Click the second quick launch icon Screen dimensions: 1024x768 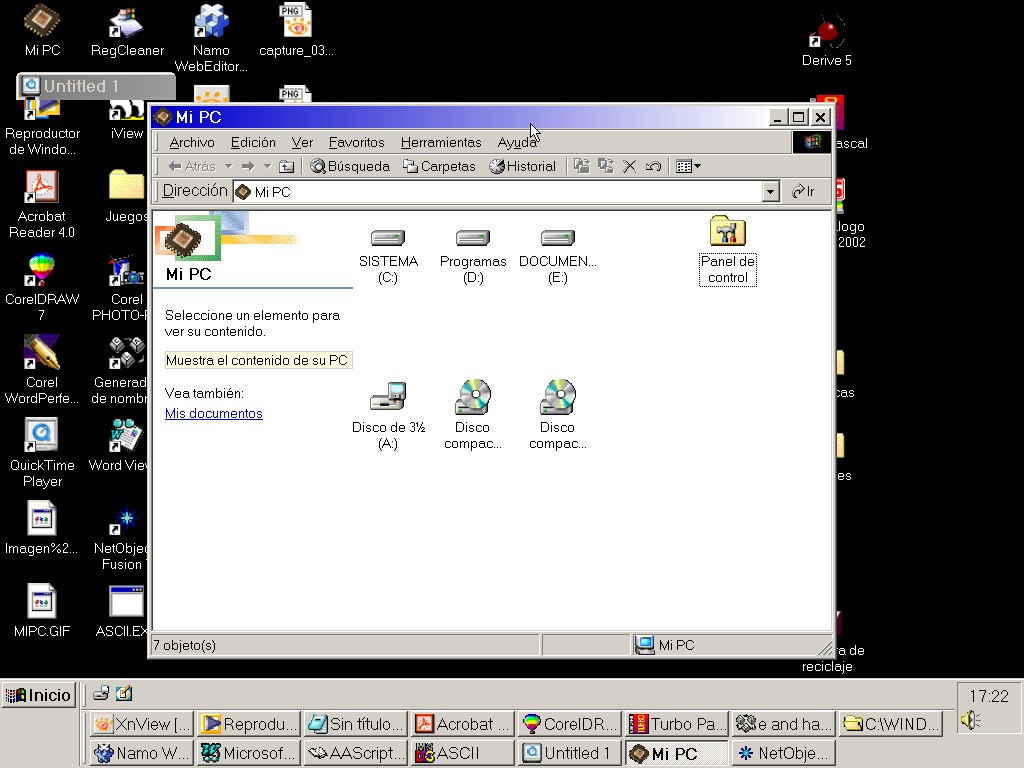(124, 694)
